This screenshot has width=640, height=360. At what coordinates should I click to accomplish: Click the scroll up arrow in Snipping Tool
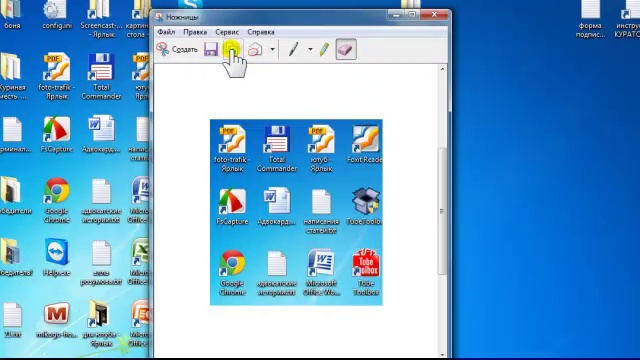442,69
